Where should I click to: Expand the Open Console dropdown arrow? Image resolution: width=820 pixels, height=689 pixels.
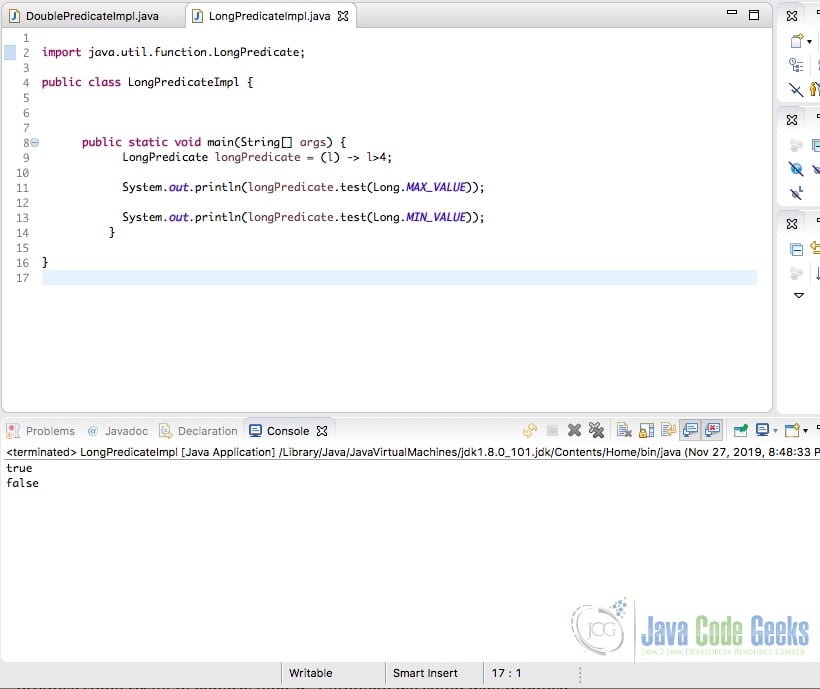coord(805,431)
